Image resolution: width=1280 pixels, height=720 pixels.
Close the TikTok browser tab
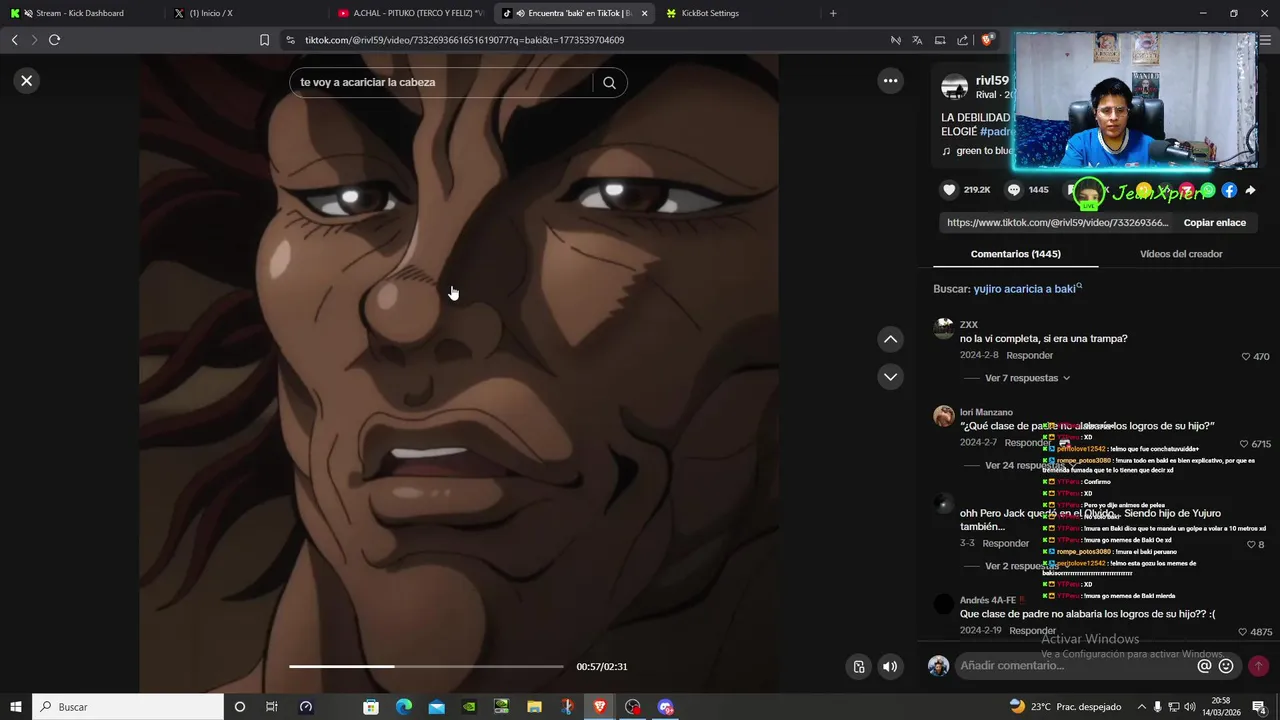tap(644, 13)
